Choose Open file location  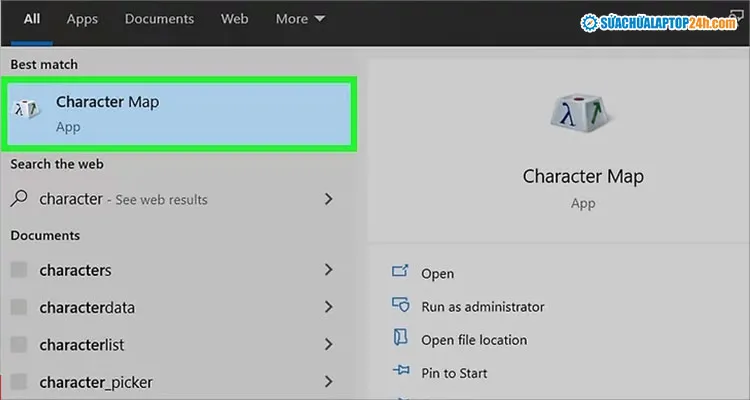pos(473,340)
